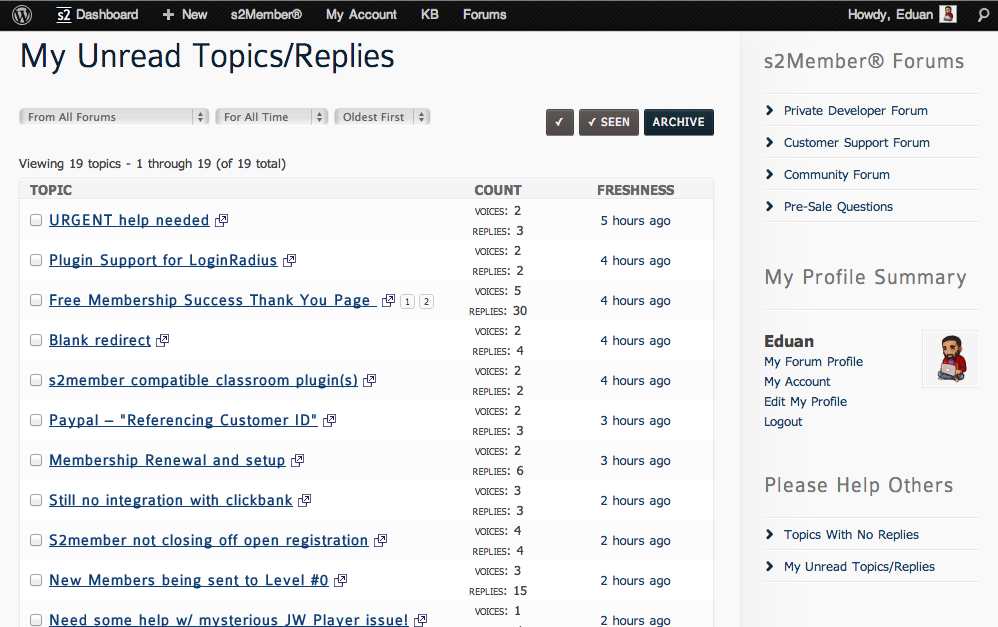The width and height of the screenshot is (998, 627).
Task: Open the From All Forums dropdown
Action: pos(114,117)
